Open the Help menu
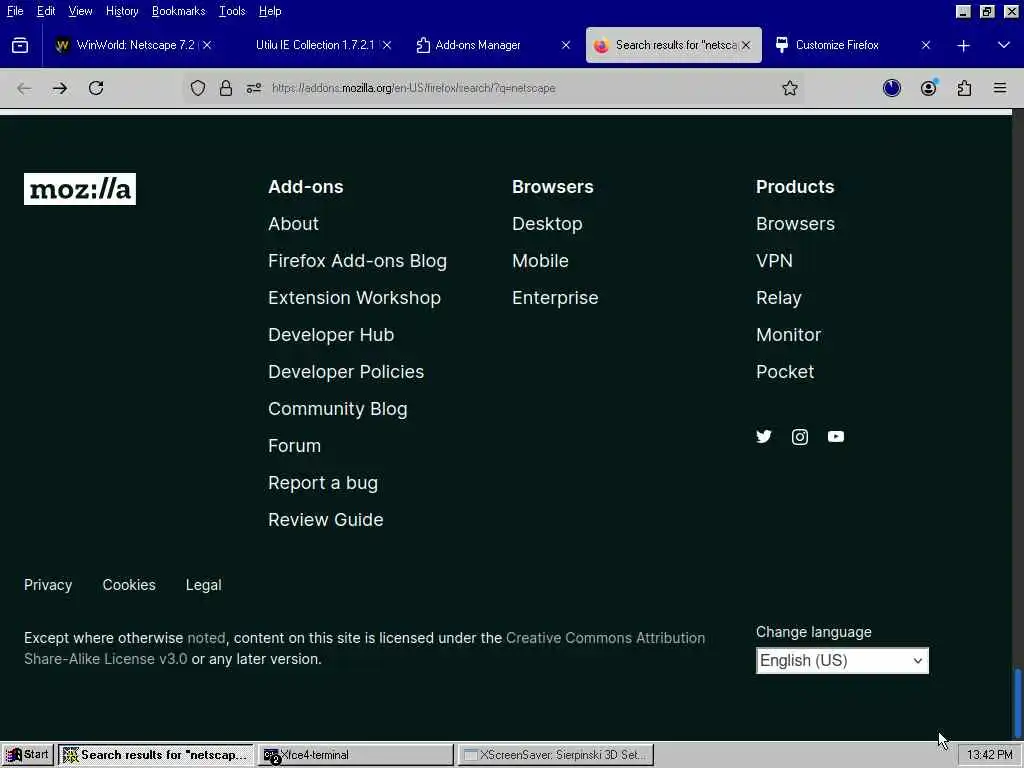1024x768 pixels. pos(270,11)
